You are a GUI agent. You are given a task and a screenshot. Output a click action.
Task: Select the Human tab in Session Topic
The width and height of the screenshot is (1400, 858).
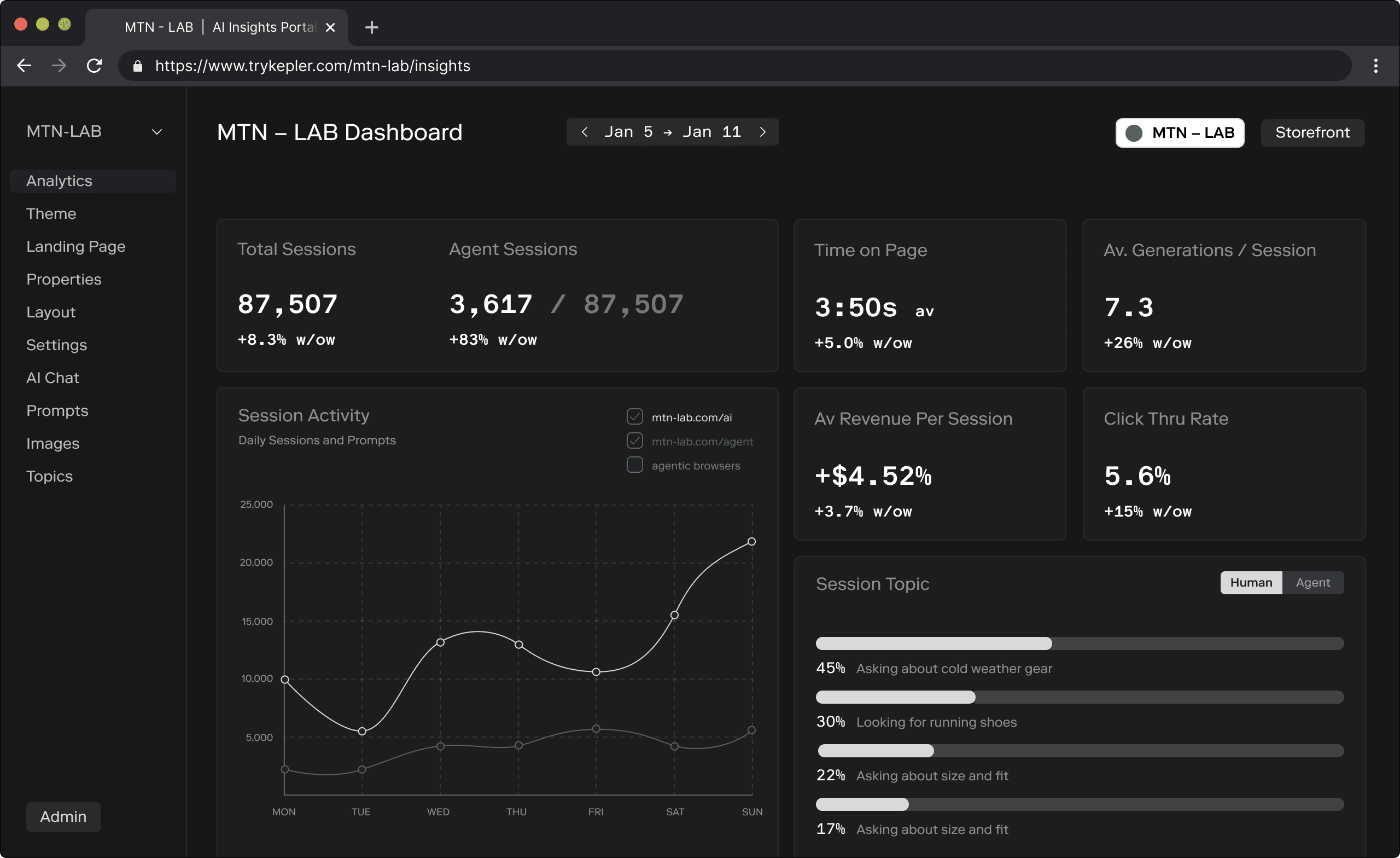coord(1251,583)
